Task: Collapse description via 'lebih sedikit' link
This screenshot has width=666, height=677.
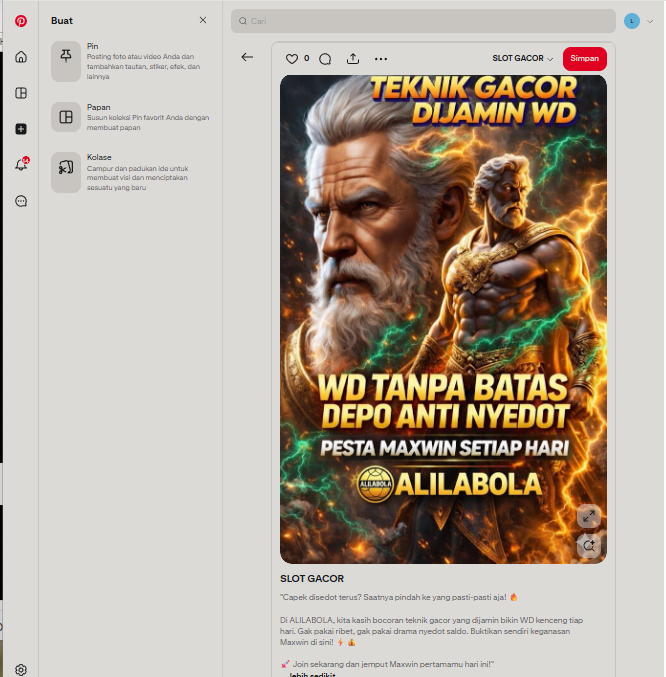Action: point(312,674)
